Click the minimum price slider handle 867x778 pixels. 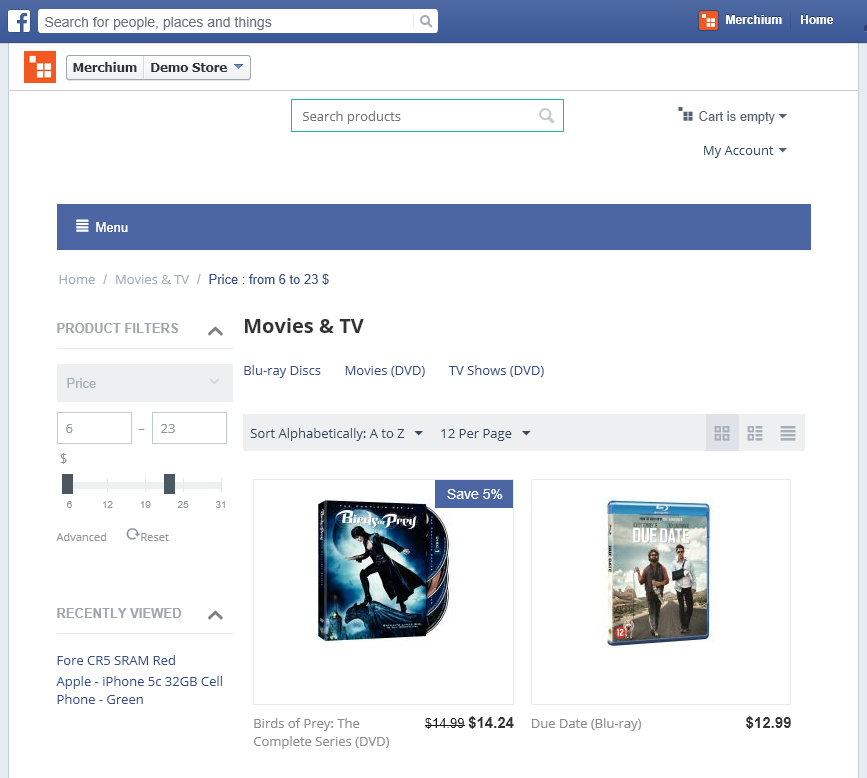[67, 484]
